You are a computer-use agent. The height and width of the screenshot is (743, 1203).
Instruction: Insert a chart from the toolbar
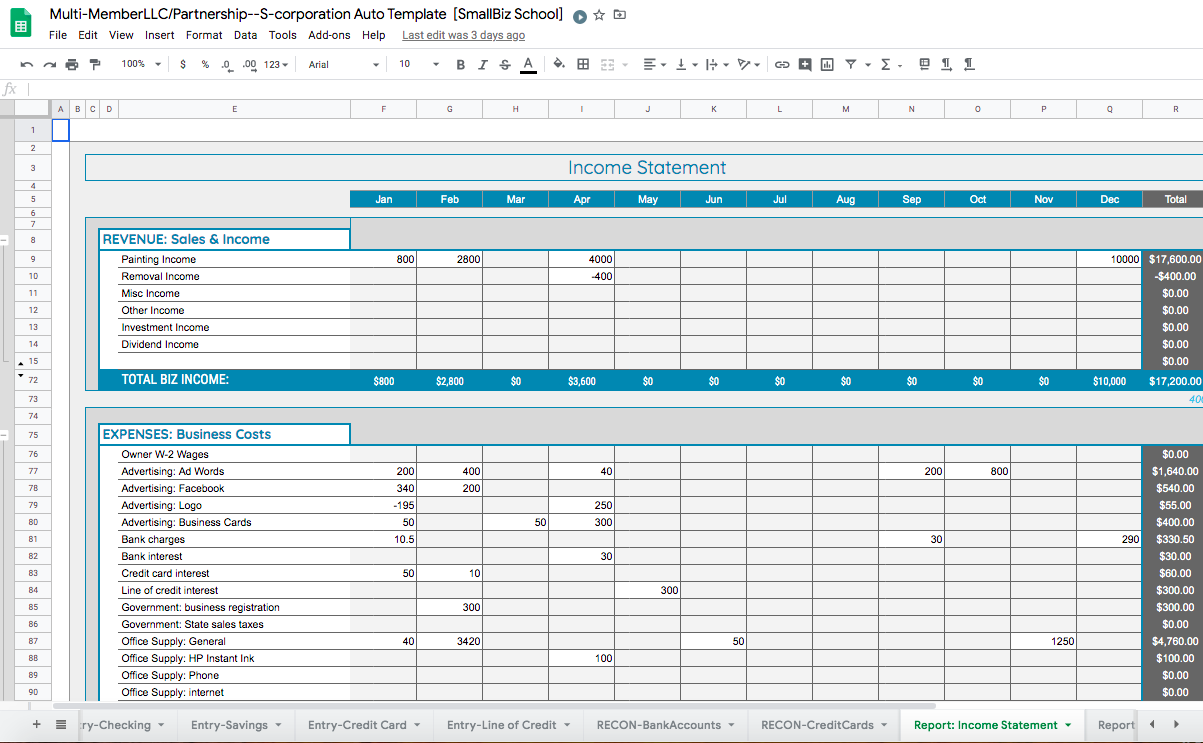[827, 64]
